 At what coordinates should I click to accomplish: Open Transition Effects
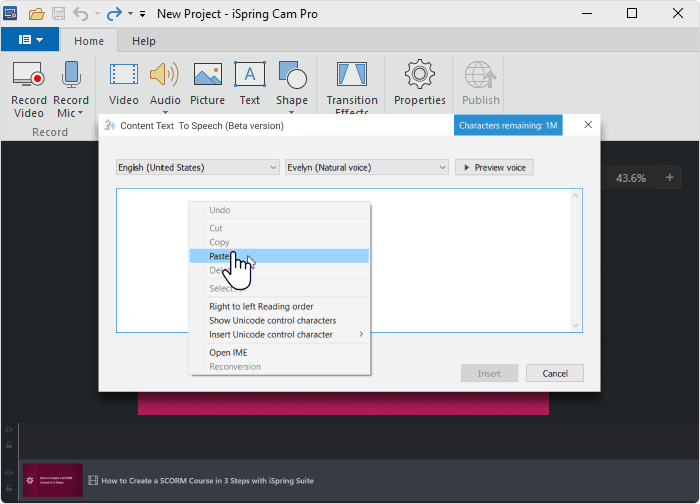pyautogui.click(x=352, y=87)
